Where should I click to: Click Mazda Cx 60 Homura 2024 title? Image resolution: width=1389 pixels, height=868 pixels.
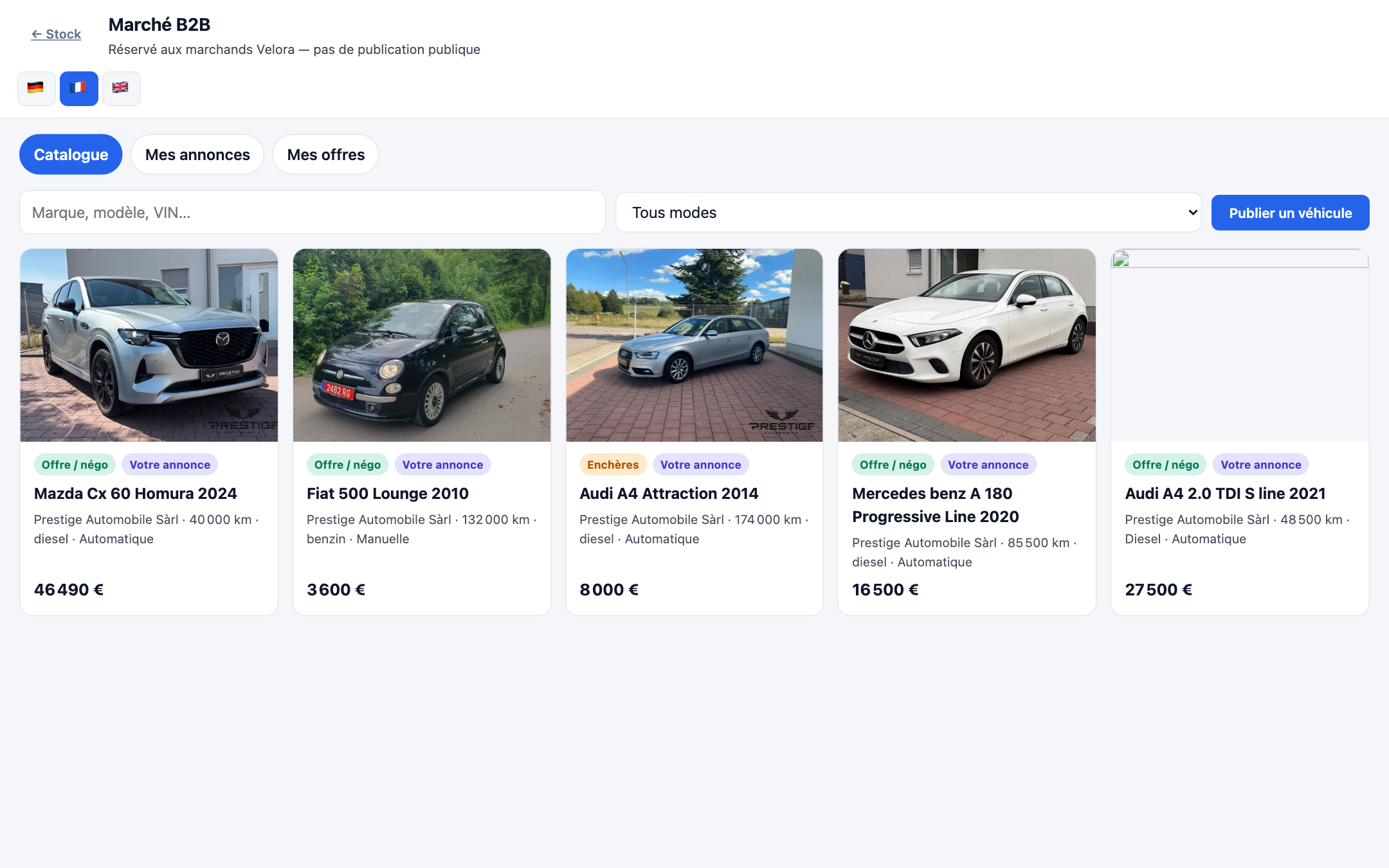point(135,493)
